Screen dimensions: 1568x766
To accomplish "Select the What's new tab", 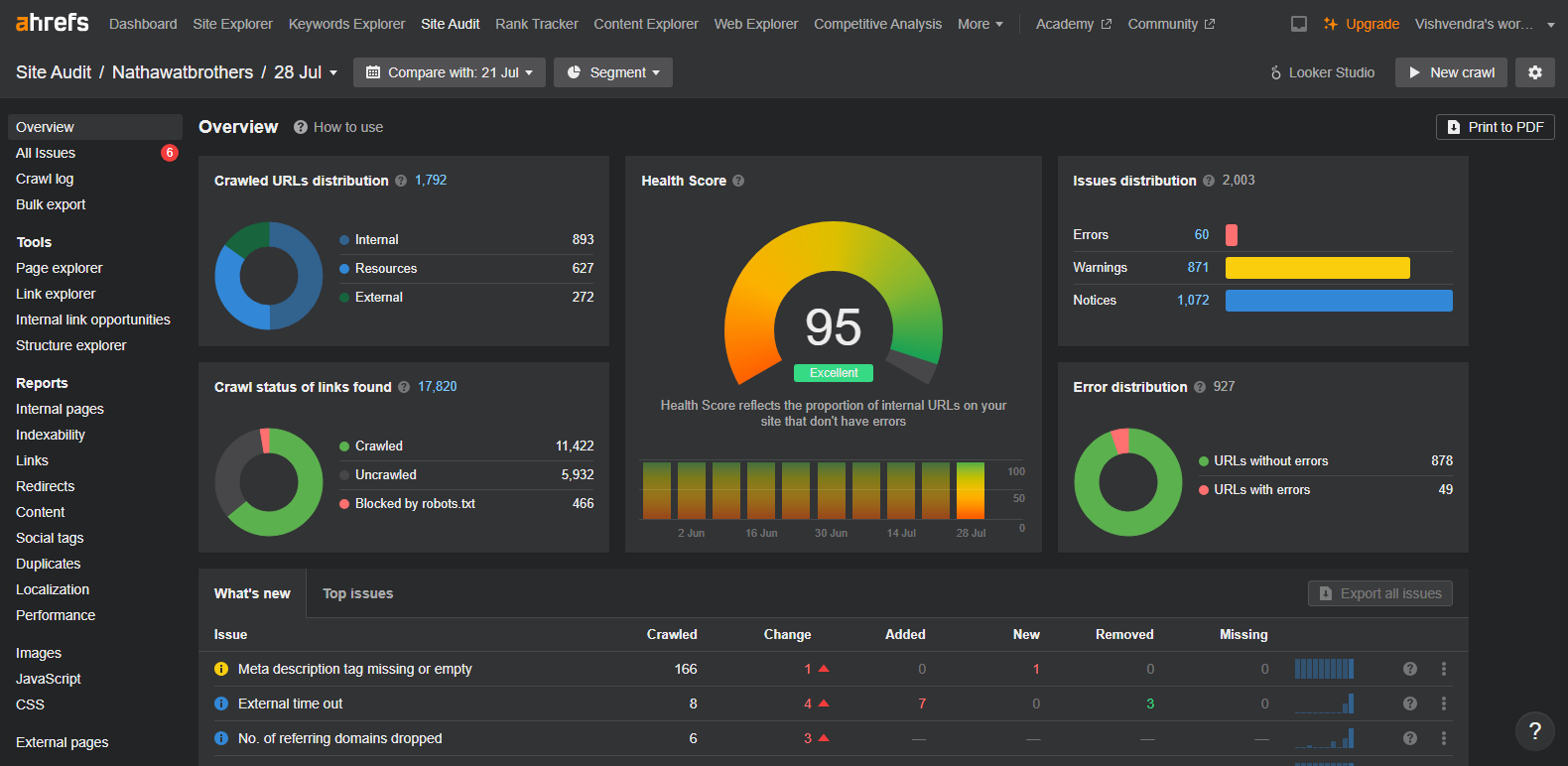I will click(252, 593).
